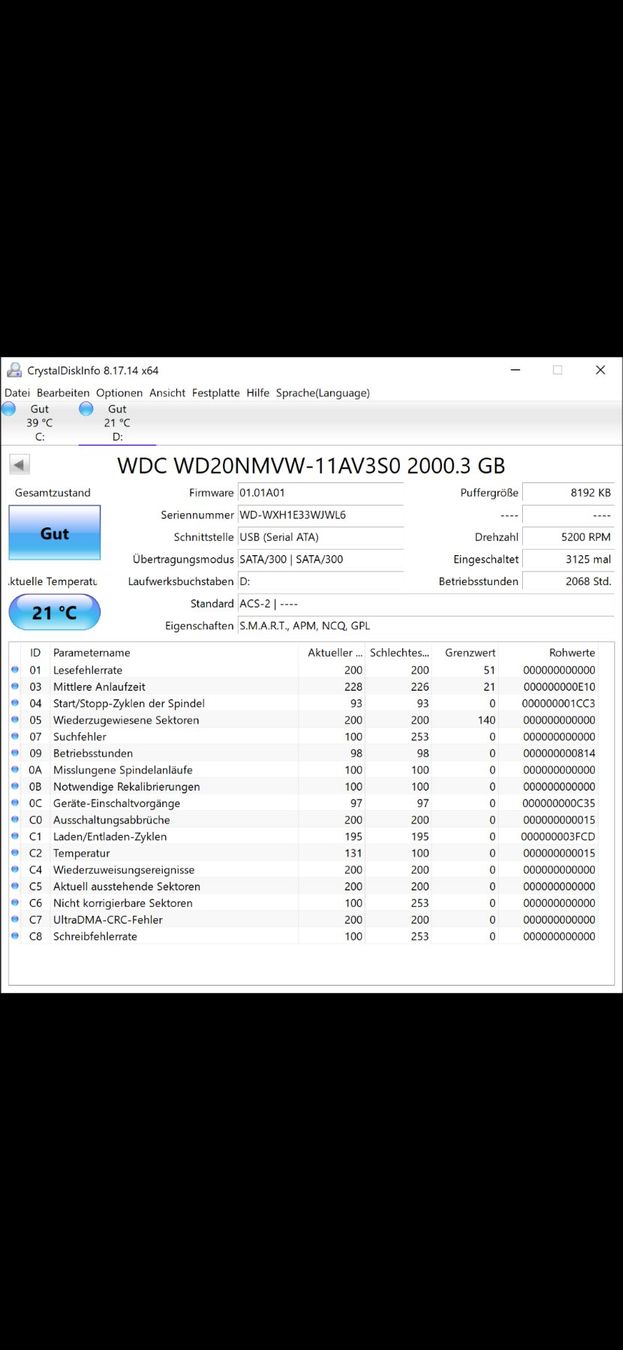623x1350 pixels.
Task: Select the UltraDMA-CRC-Fehler parameter name
Action: pyautogui.click(x=108, y=920)
